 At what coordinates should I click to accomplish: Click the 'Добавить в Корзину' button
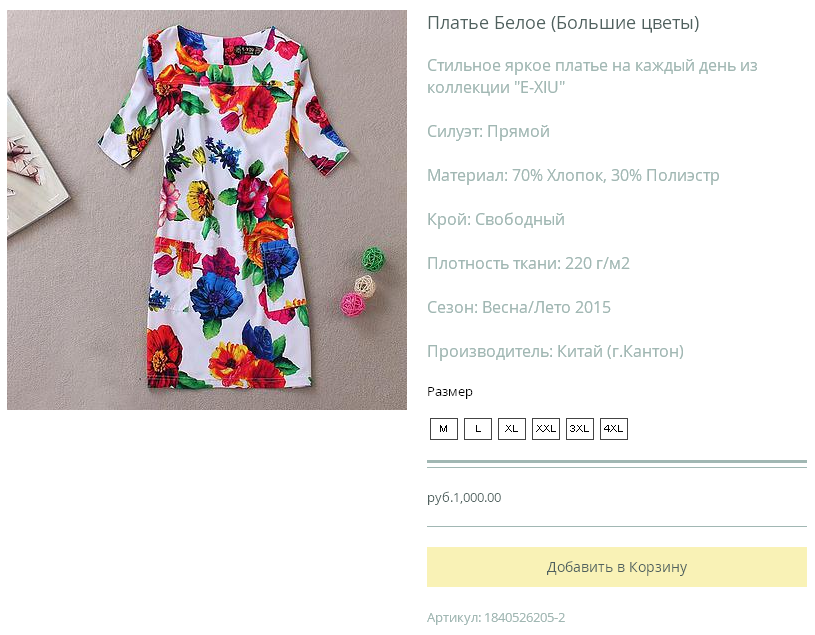[x=616, y=567]
